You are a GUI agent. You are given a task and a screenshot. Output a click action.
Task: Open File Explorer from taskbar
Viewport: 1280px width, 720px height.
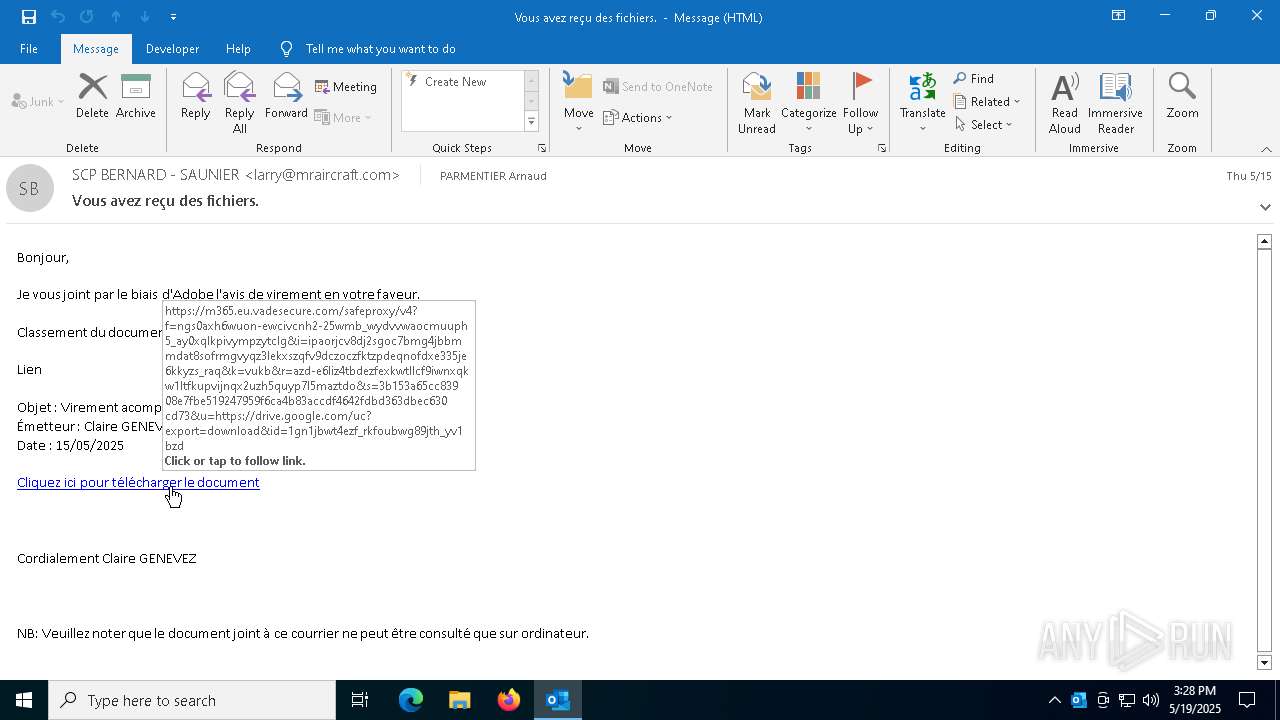tap(459, 700)
